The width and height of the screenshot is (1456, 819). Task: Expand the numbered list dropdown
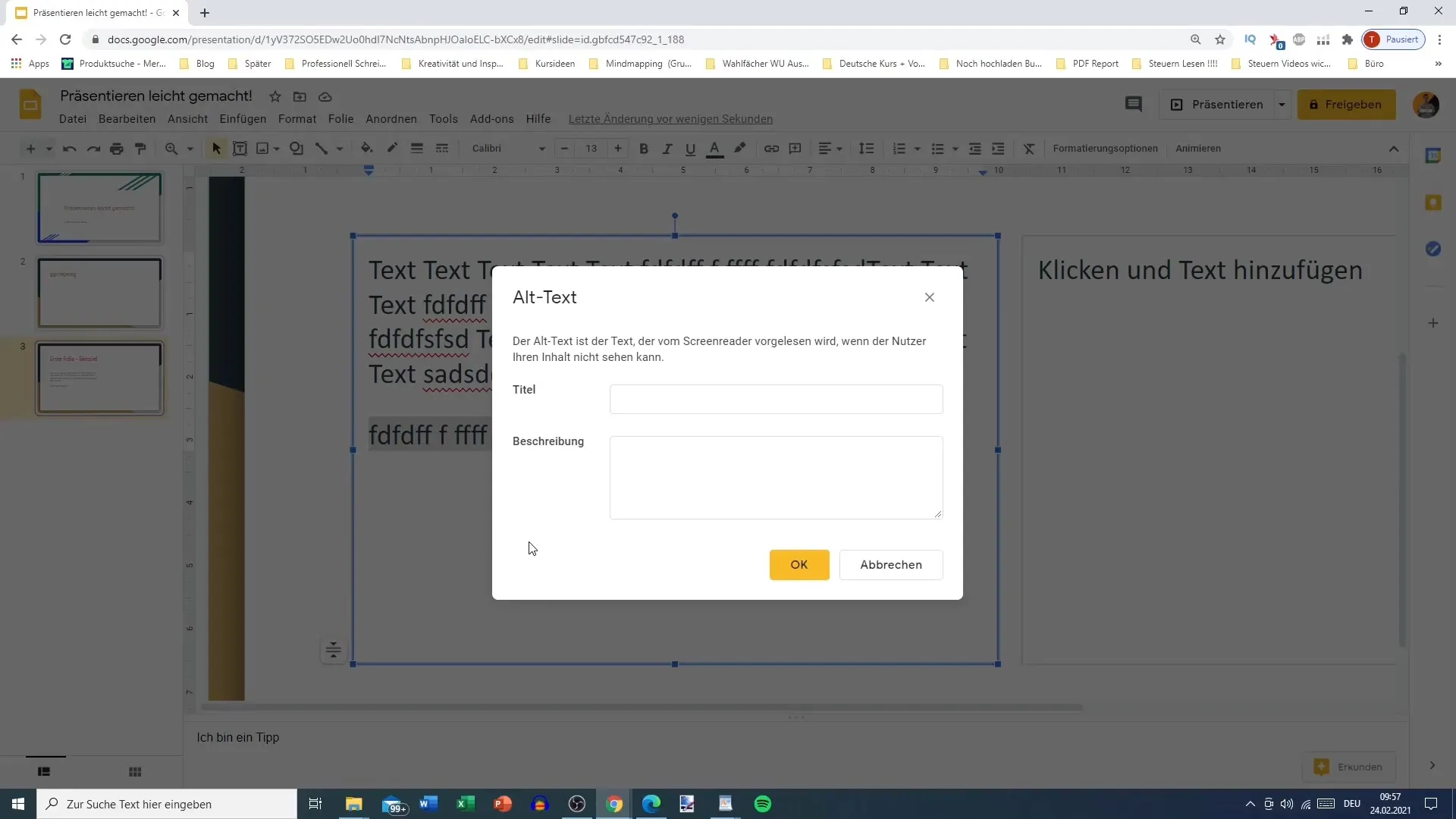click(x=918, y=149)
